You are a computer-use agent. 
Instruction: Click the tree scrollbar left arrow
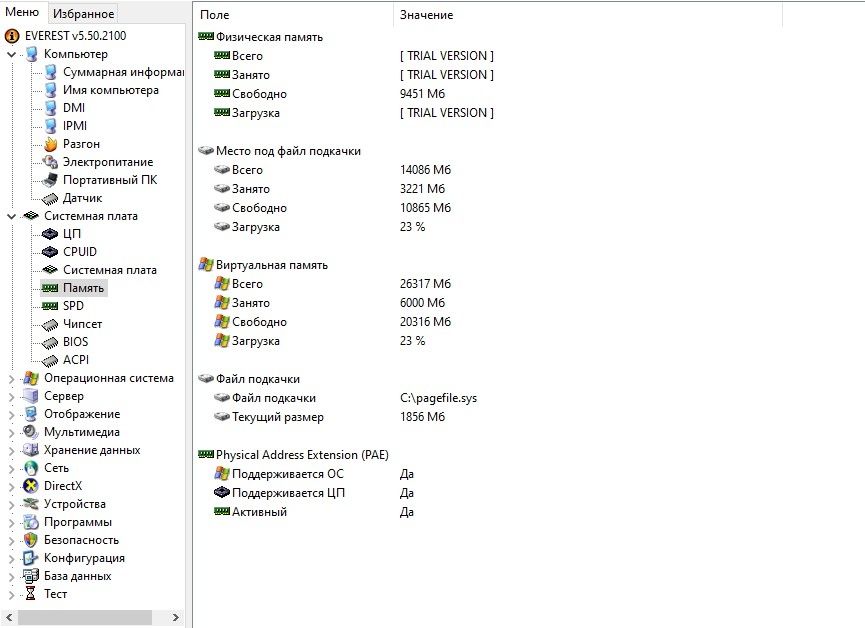click(8, 618)
